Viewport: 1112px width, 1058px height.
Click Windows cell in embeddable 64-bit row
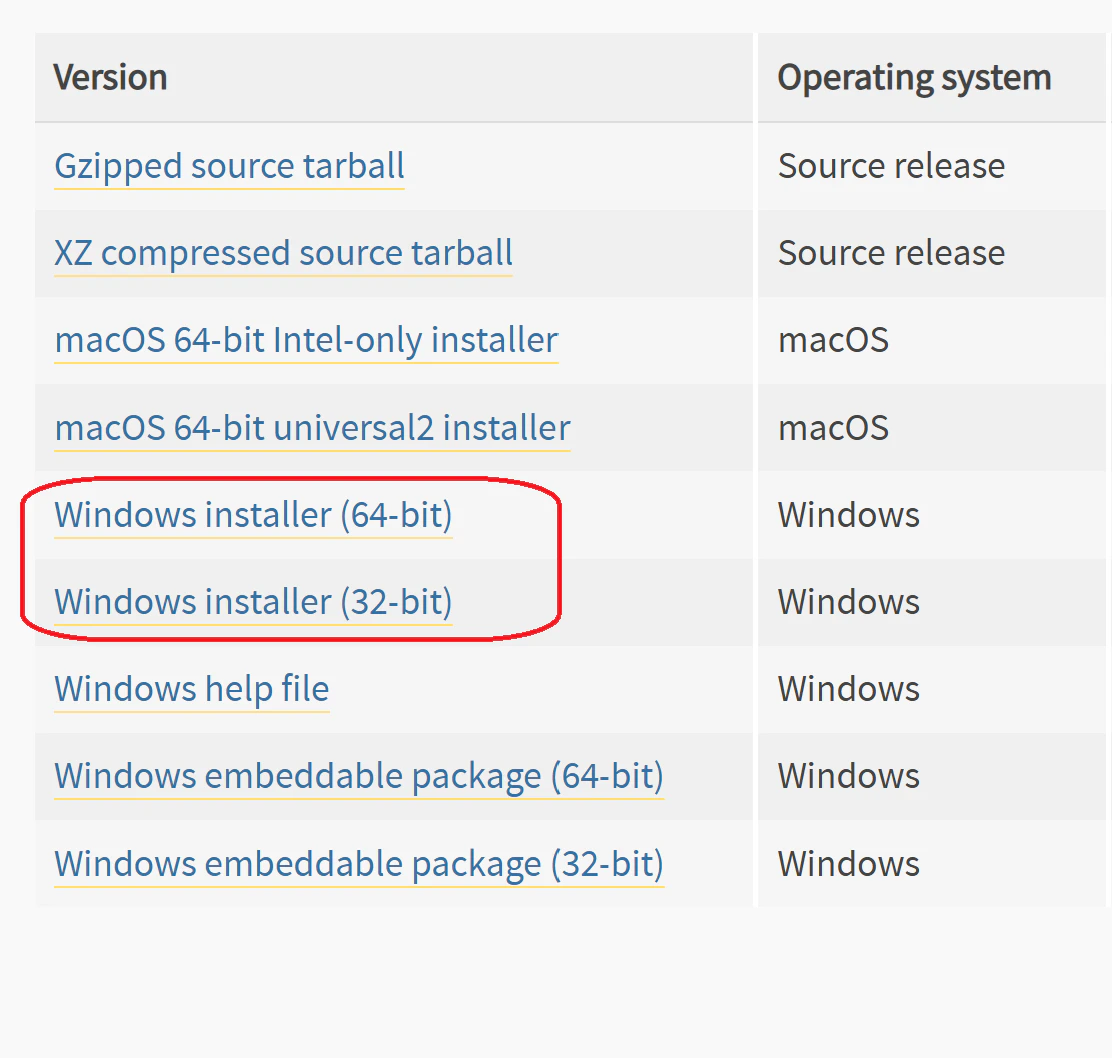pos(849,776)
